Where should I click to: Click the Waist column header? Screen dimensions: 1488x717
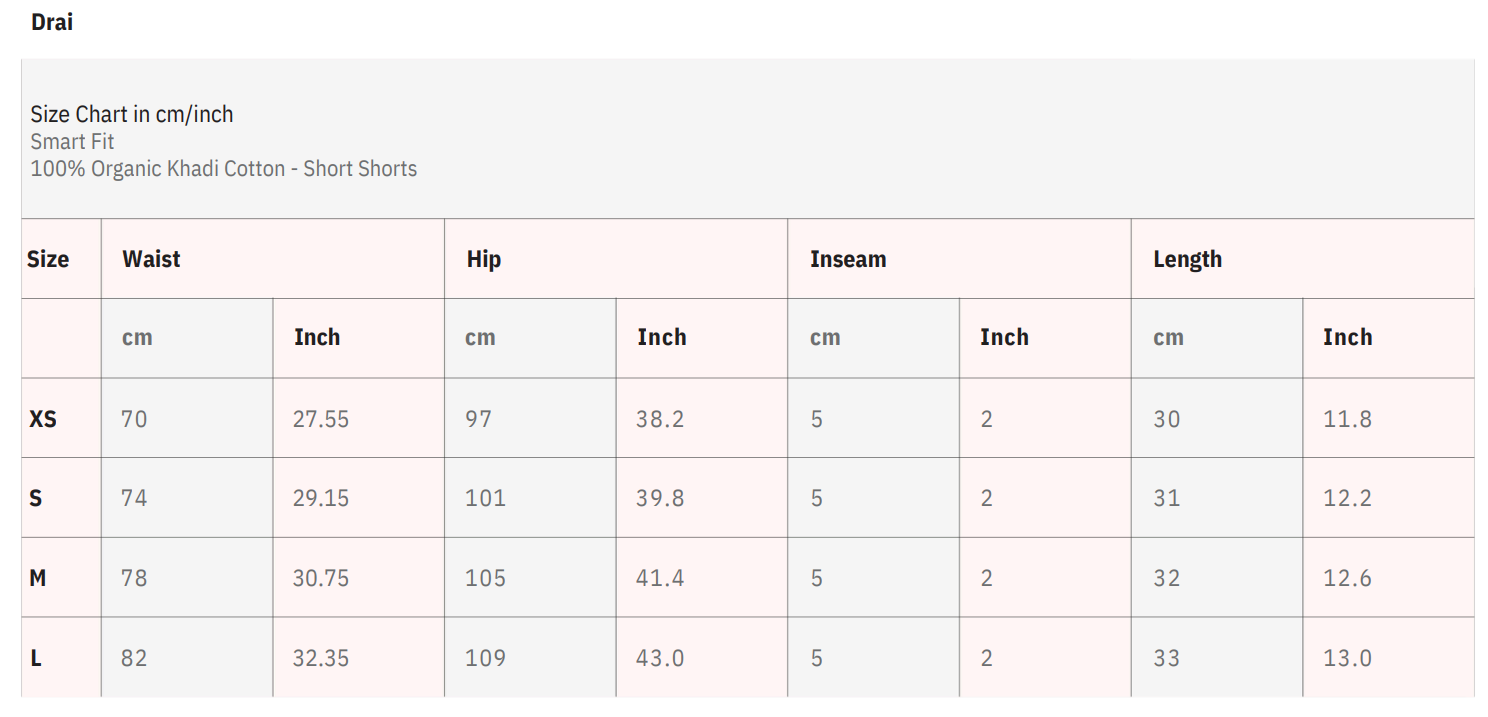pyautogui.click(x=151, y=259)
